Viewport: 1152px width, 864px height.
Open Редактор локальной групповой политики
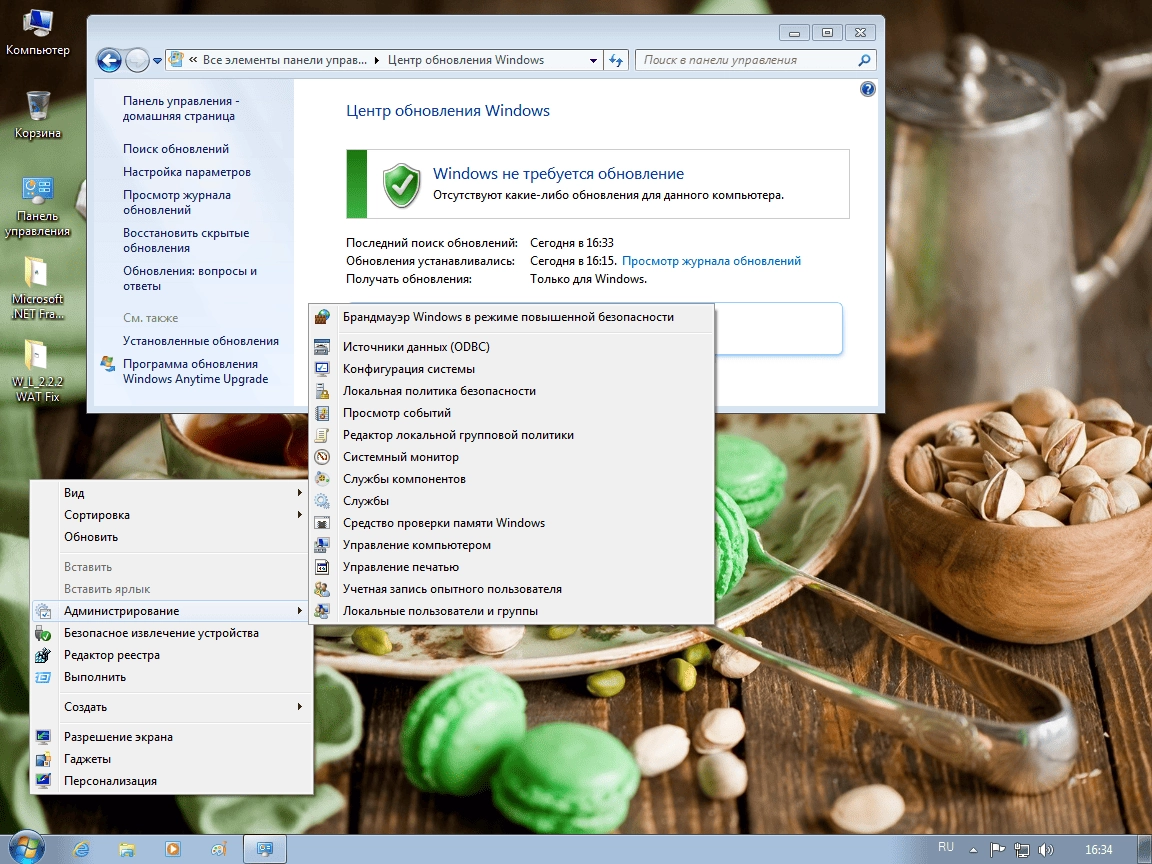511,435
